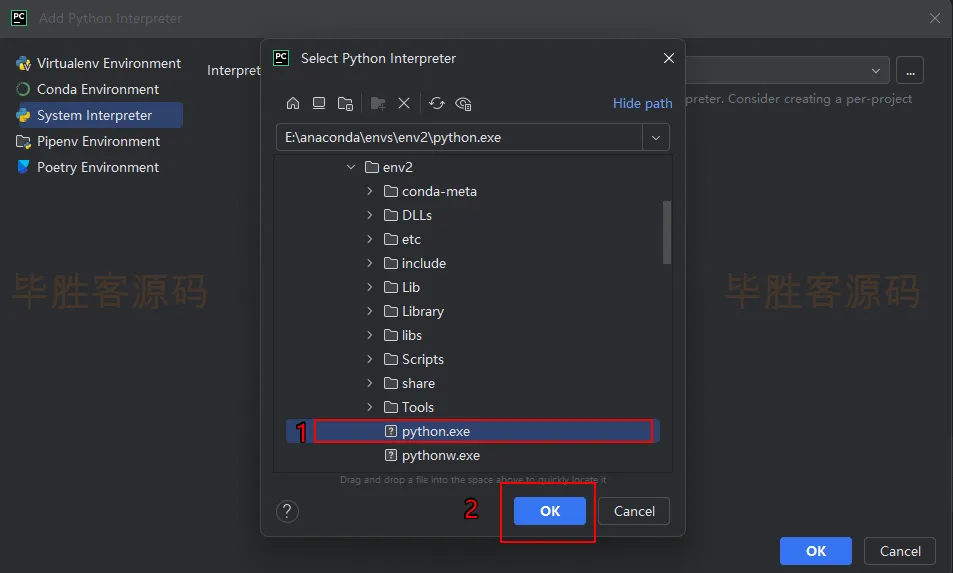Select the Scripts folder label
953x573 pixels.
coord(422,359)
